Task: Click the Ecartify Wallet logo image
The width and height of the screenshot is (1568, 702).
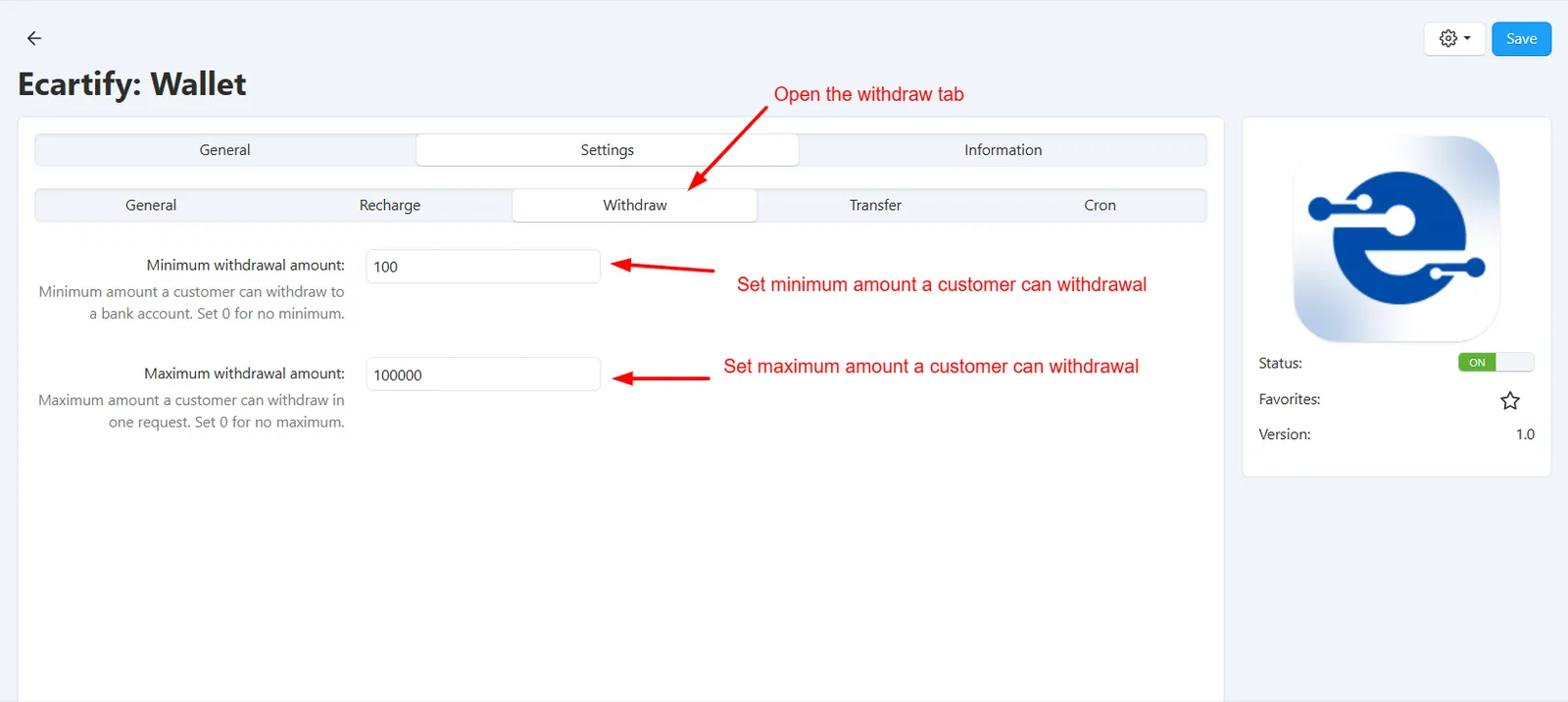Action: point(1396,238)
